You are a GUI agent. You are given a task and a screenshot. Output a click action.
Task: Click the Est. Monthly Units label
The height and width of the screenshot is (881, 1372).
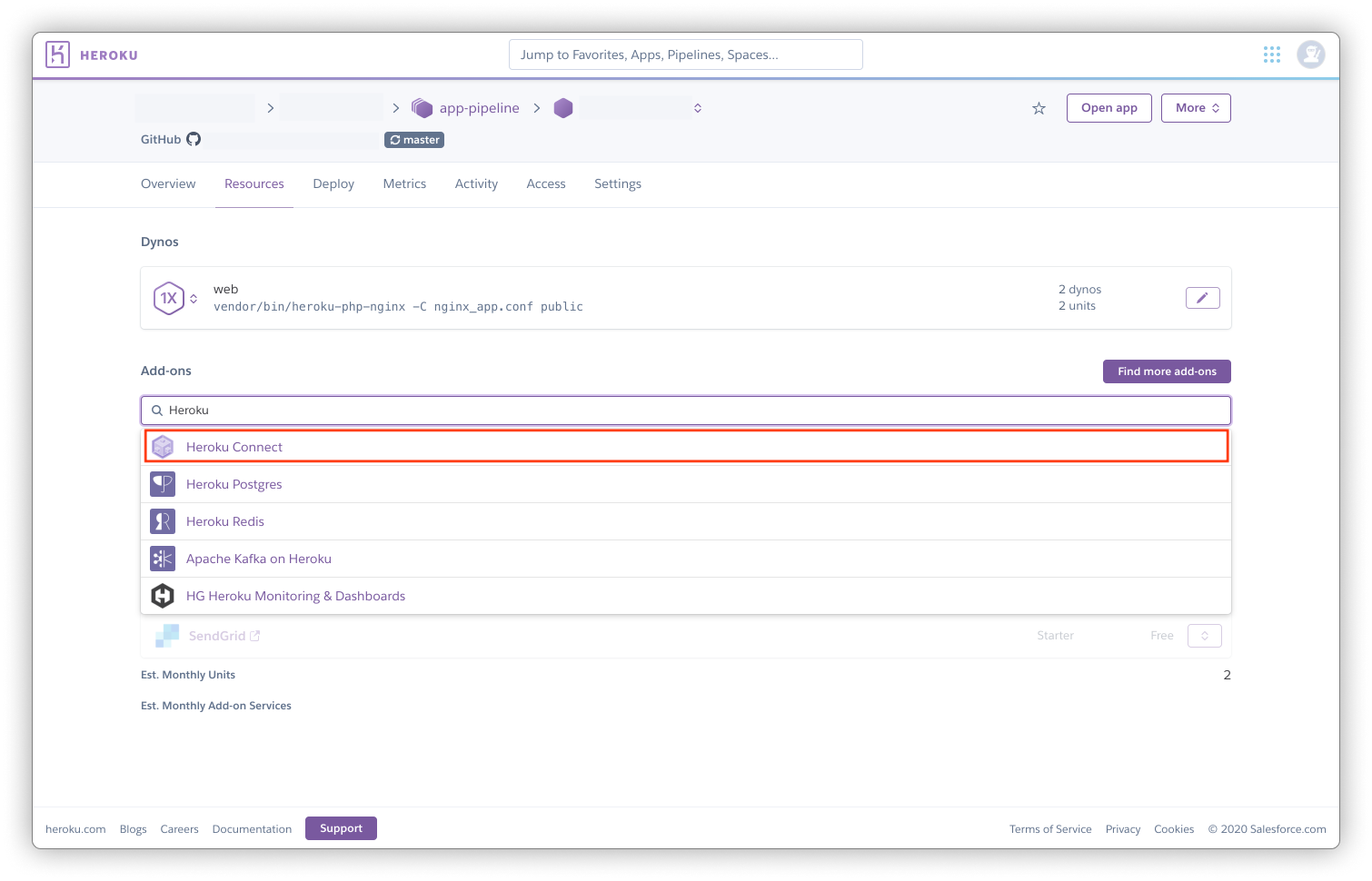point(188,675)
